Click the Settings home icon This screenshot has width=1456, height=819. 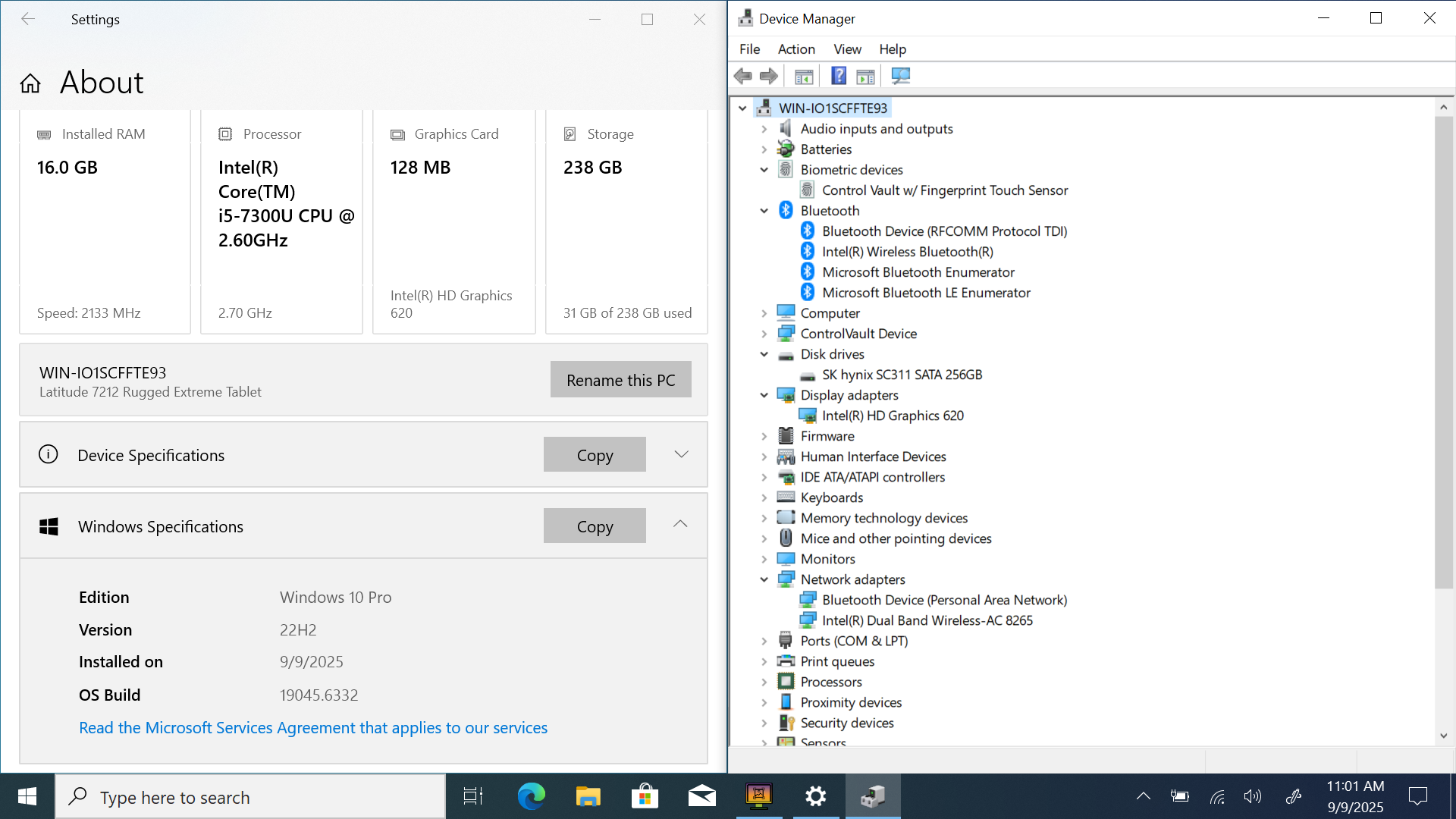(x=30, y=83)
